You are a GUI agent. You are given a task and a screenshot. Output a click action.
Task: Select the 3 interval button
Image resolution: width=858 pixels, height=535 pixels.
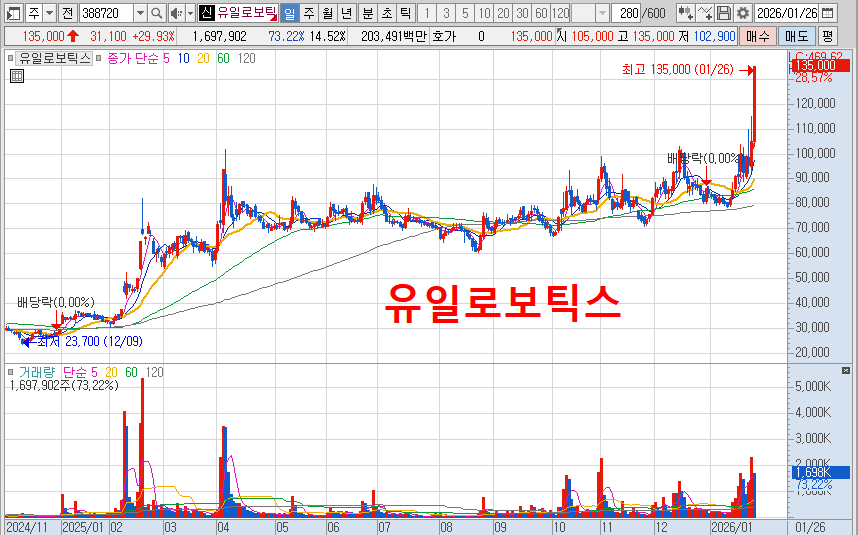(x=446, y=13)
